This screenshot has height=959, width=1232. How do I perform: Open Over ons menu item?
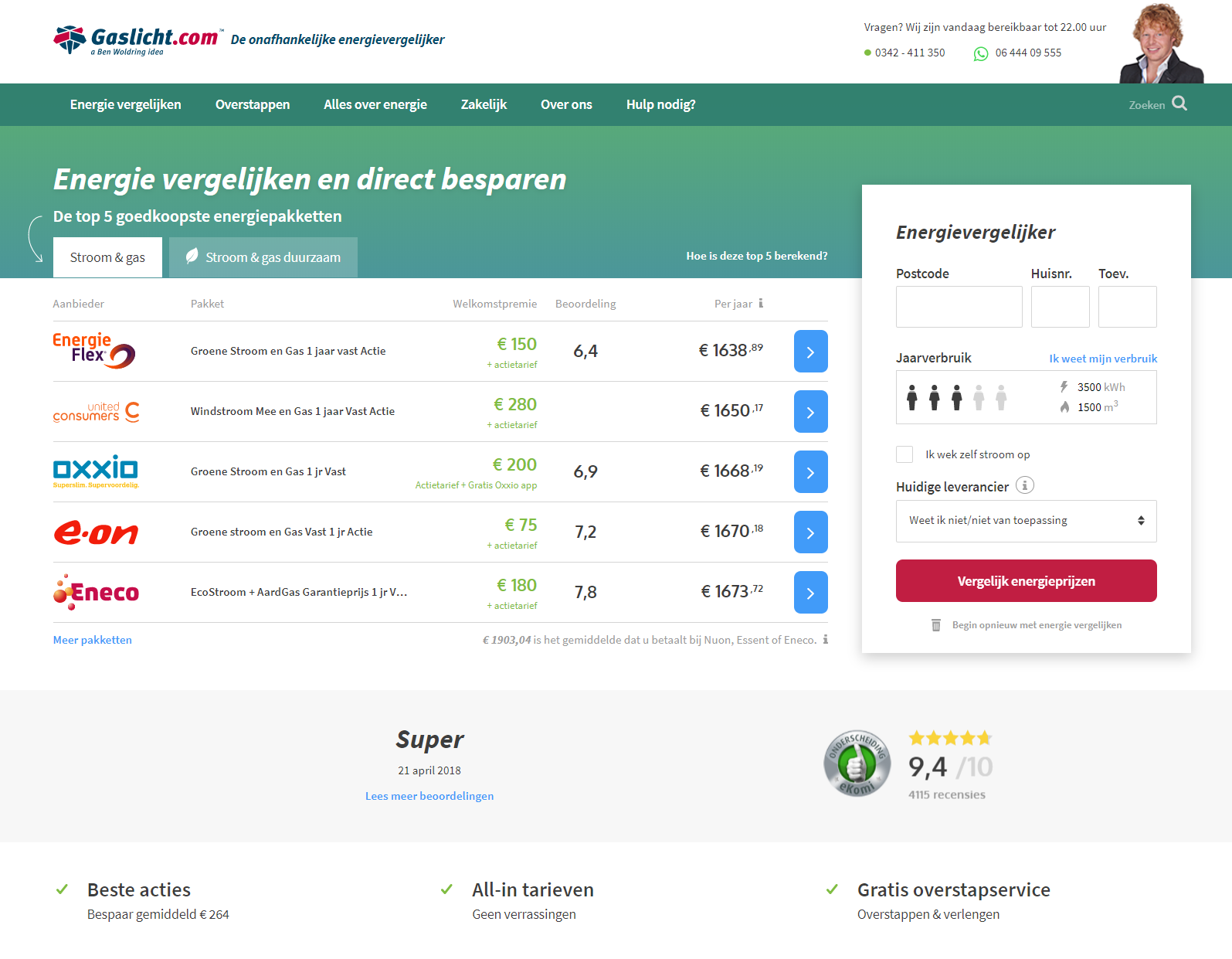(x=566, y=104)
